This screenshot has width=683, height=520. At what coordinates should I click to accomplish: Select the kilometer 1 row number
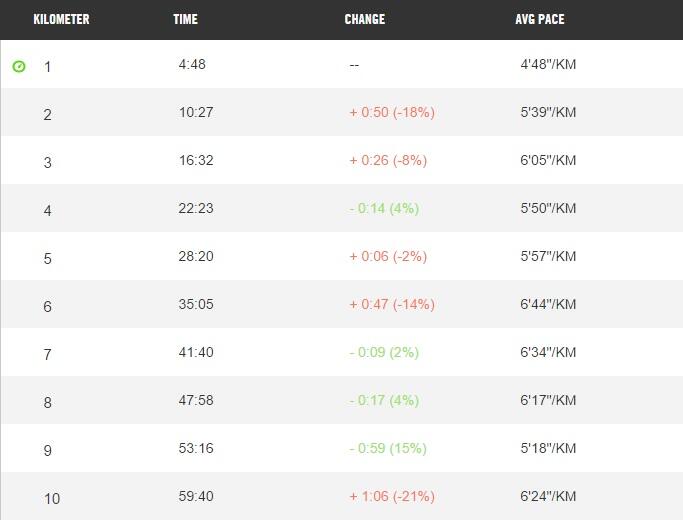(x=47, y=67)
